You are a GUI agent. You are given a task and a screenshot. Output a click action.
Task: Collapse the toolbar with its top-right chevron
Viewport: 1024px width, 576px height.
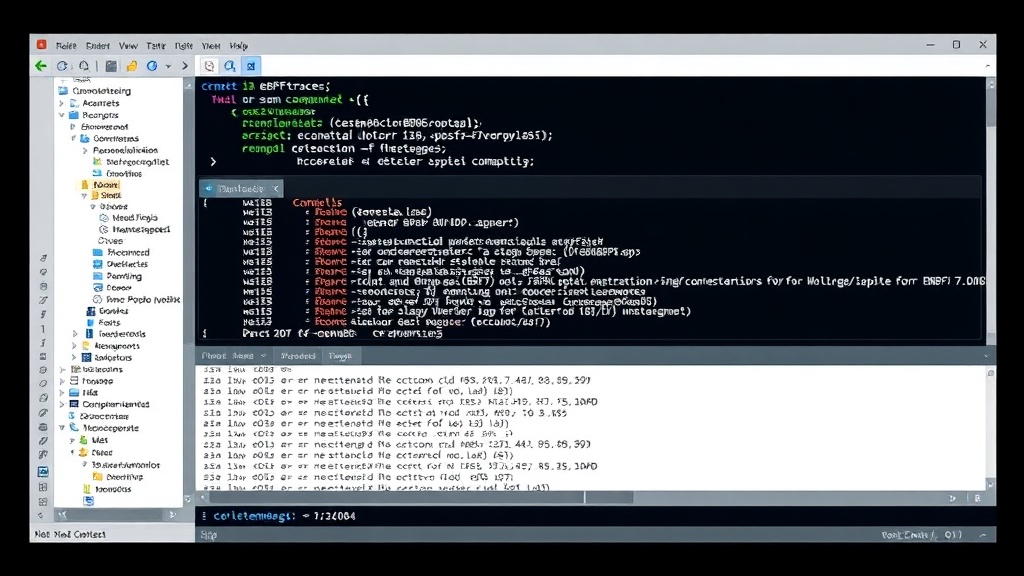987,66
